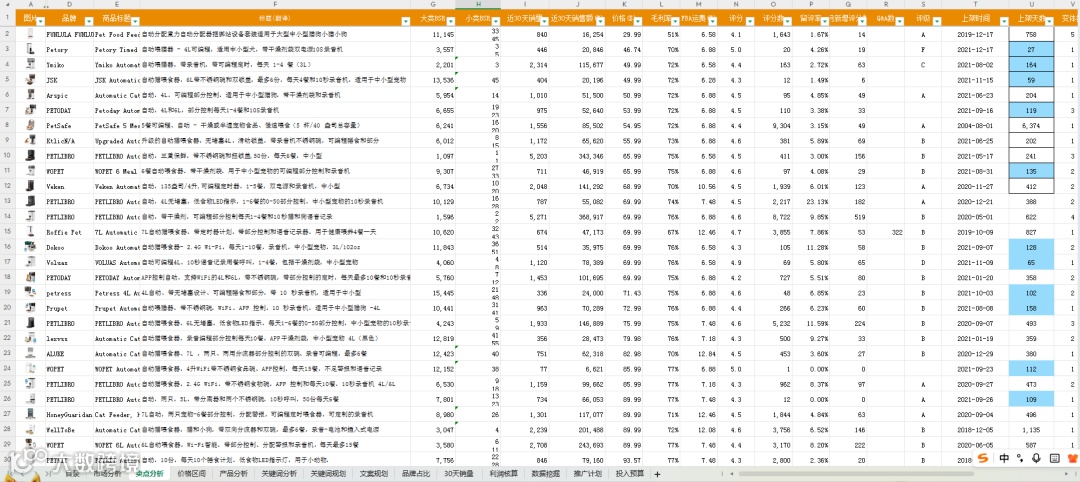This screenshot has width=1080, height=482.
Task: Open the 上架时间 filter dropdown
Action: click(x=1003, y=21)
